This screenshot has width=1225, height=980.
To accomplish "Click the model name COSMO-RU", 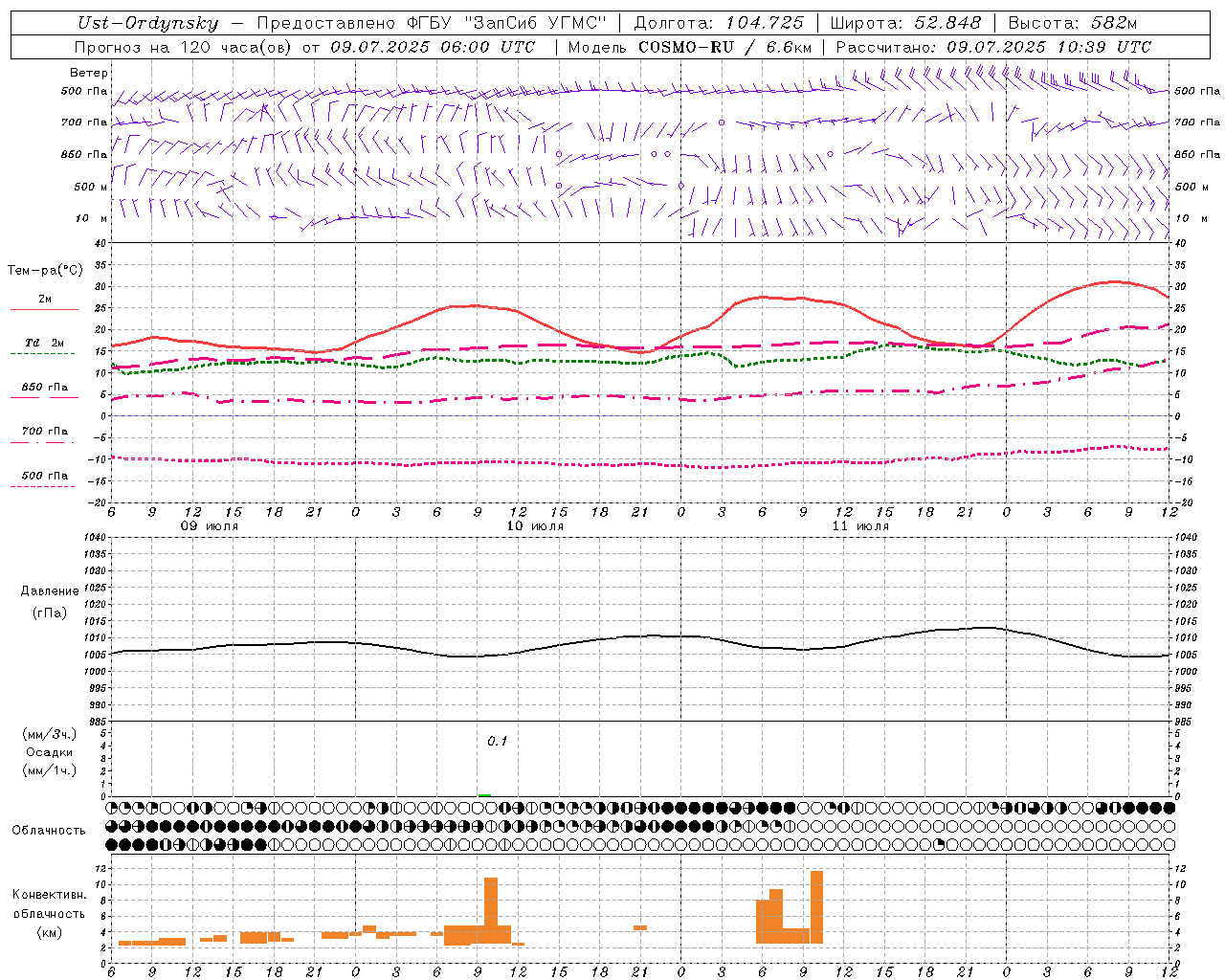I will click(687, 47).
